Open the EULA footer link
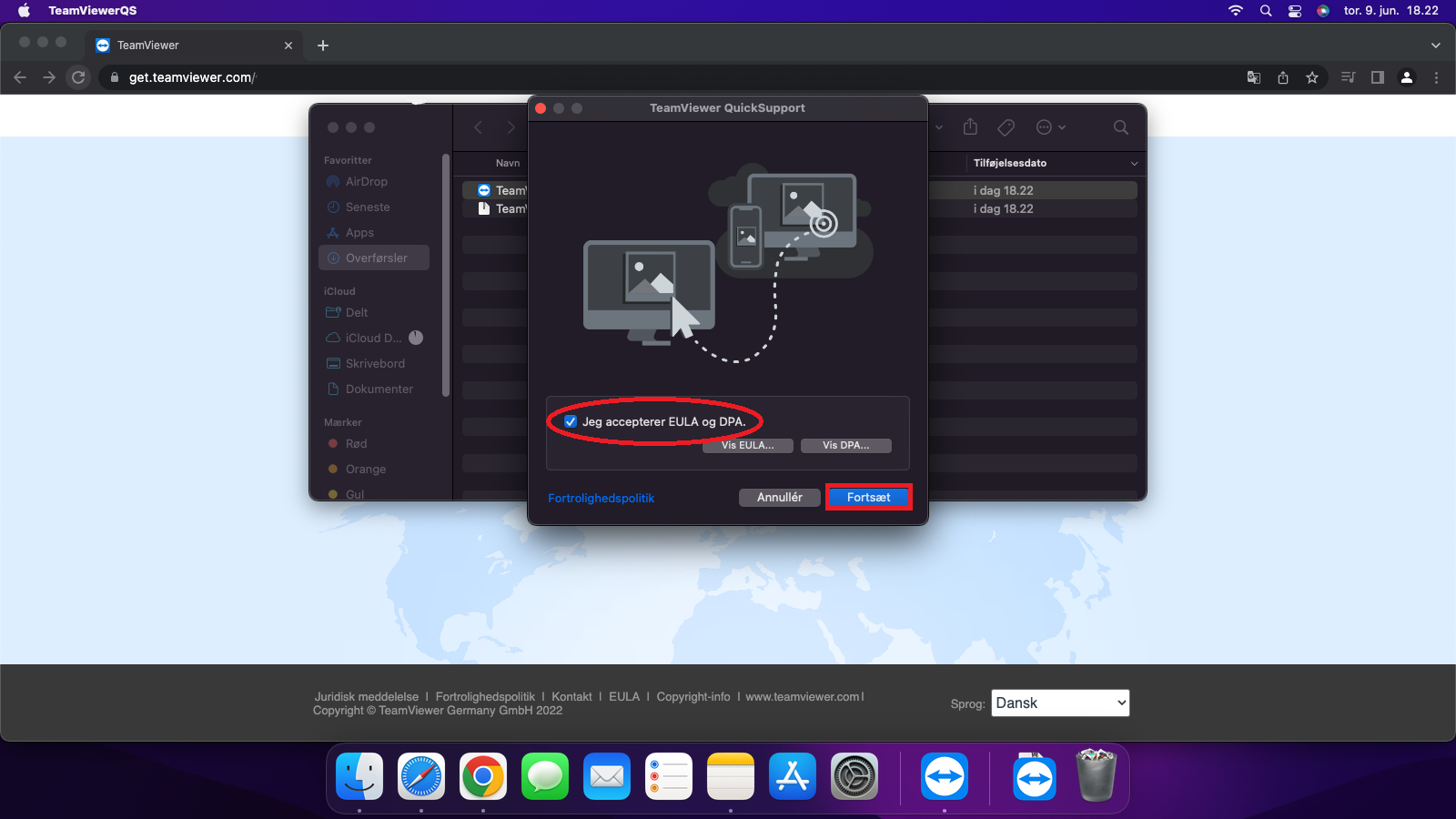 pyautogui.click(x=624, y=697)
